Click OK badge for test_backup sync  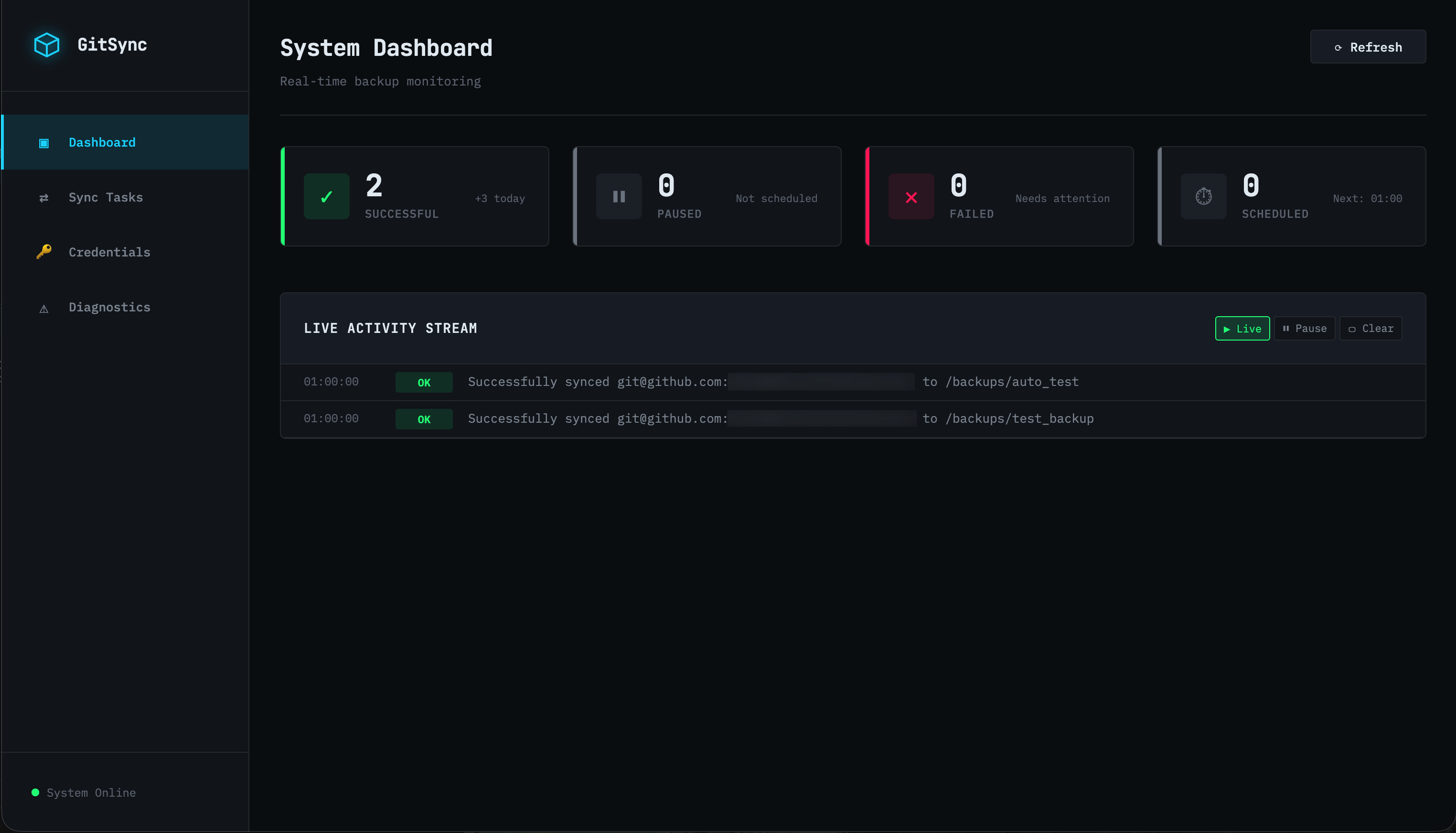click(424, 419)
